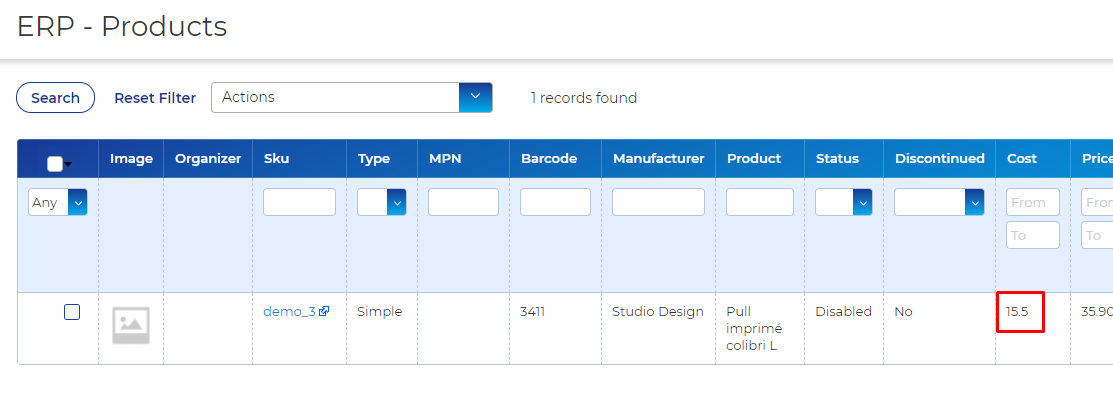The height and width of the screenshot is (411, 1113).
Task: Click the Manufacturer filter input
Action: [658, 202]
